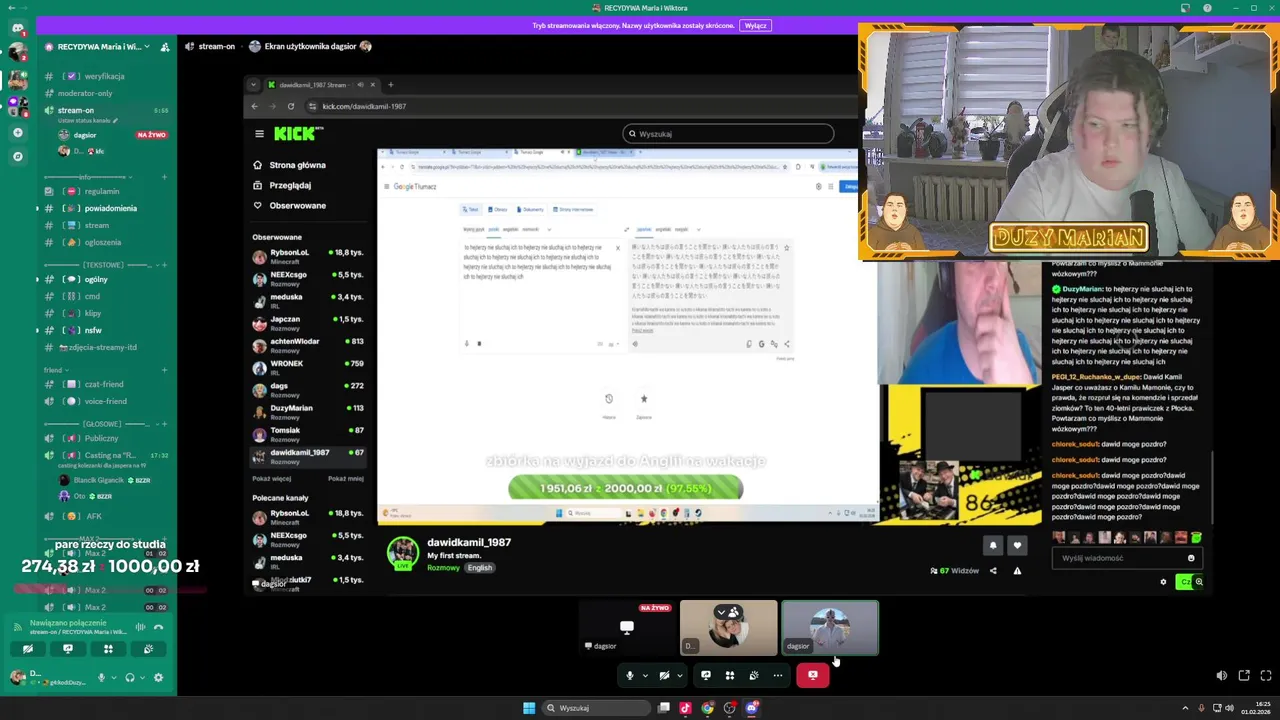
Task: Open camera options arrow in call controls
Action: pos(679,675)
